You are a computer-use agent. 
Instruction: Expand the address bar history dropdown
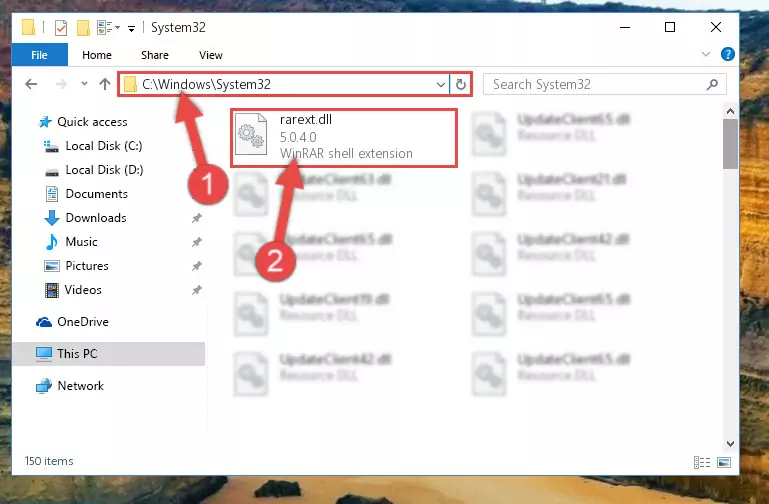(x=440, y=85)
